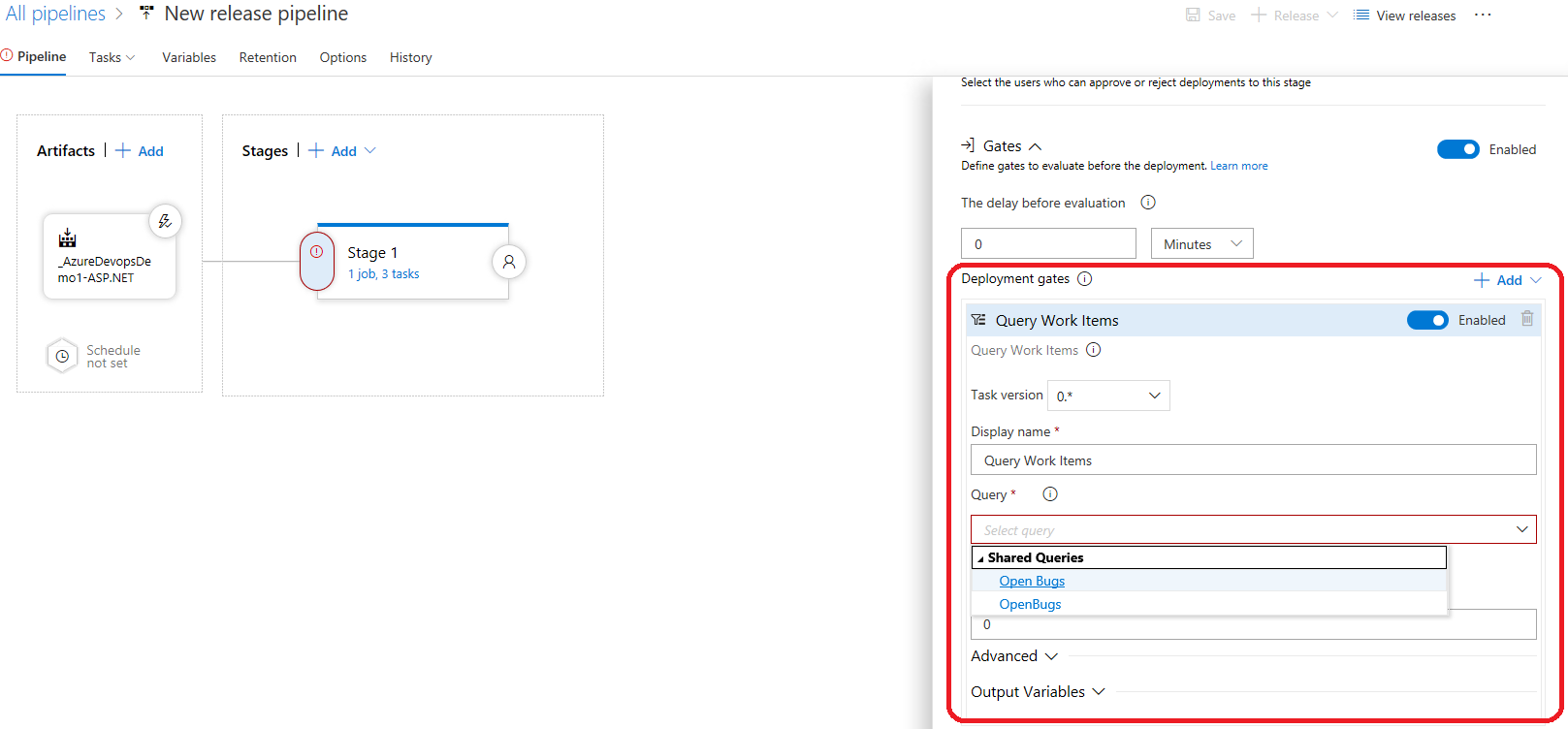Add a new artifact

[140, 151]
